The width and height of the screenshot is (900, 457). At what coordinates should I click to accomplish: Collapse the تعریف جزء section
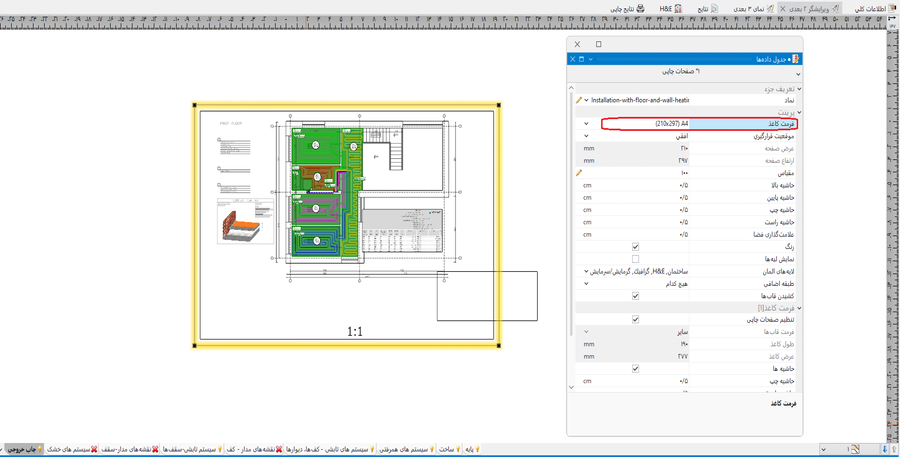[798, 89]
